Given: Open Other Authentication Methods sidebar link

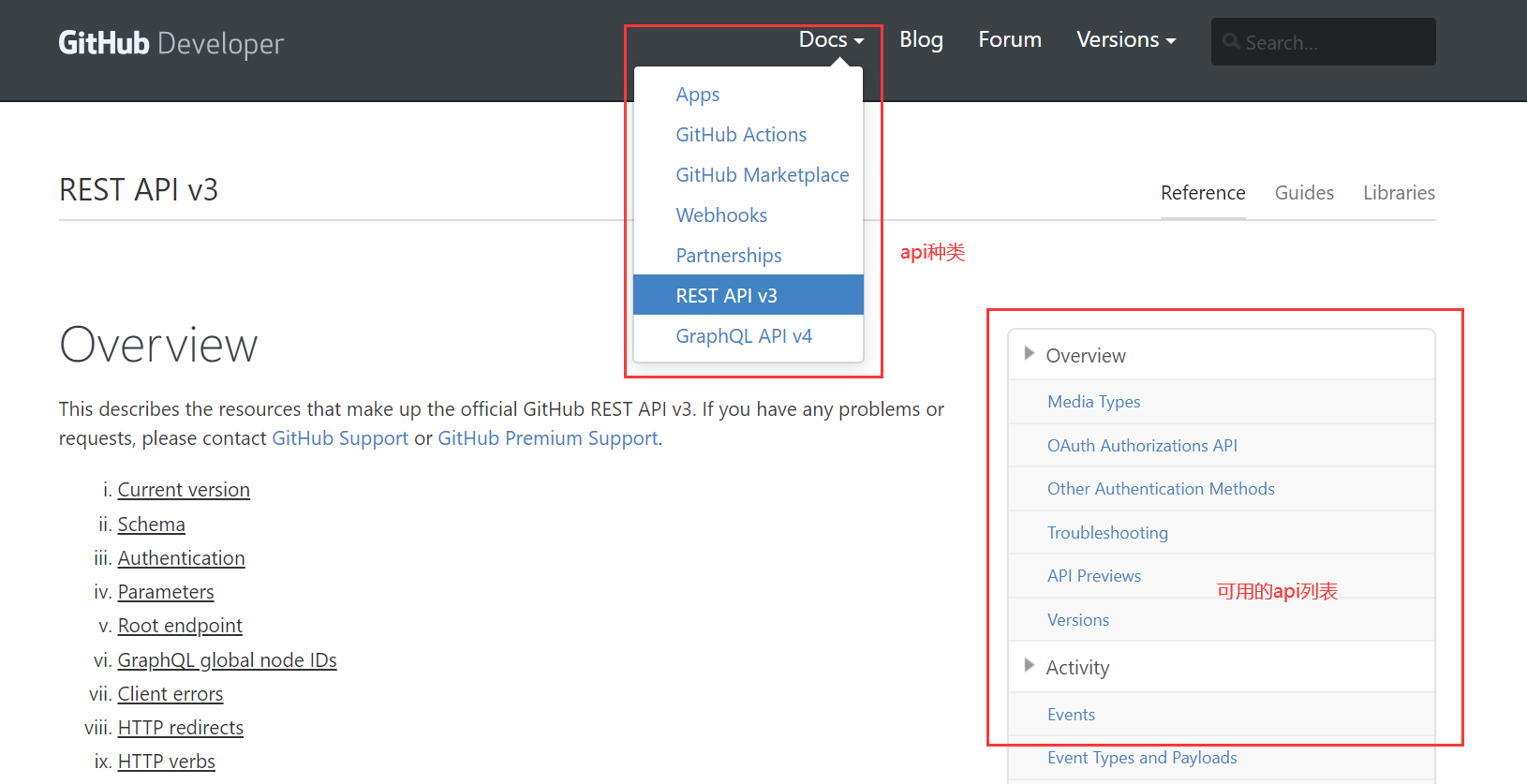Looking at the screenshot, I should 1161,489.
